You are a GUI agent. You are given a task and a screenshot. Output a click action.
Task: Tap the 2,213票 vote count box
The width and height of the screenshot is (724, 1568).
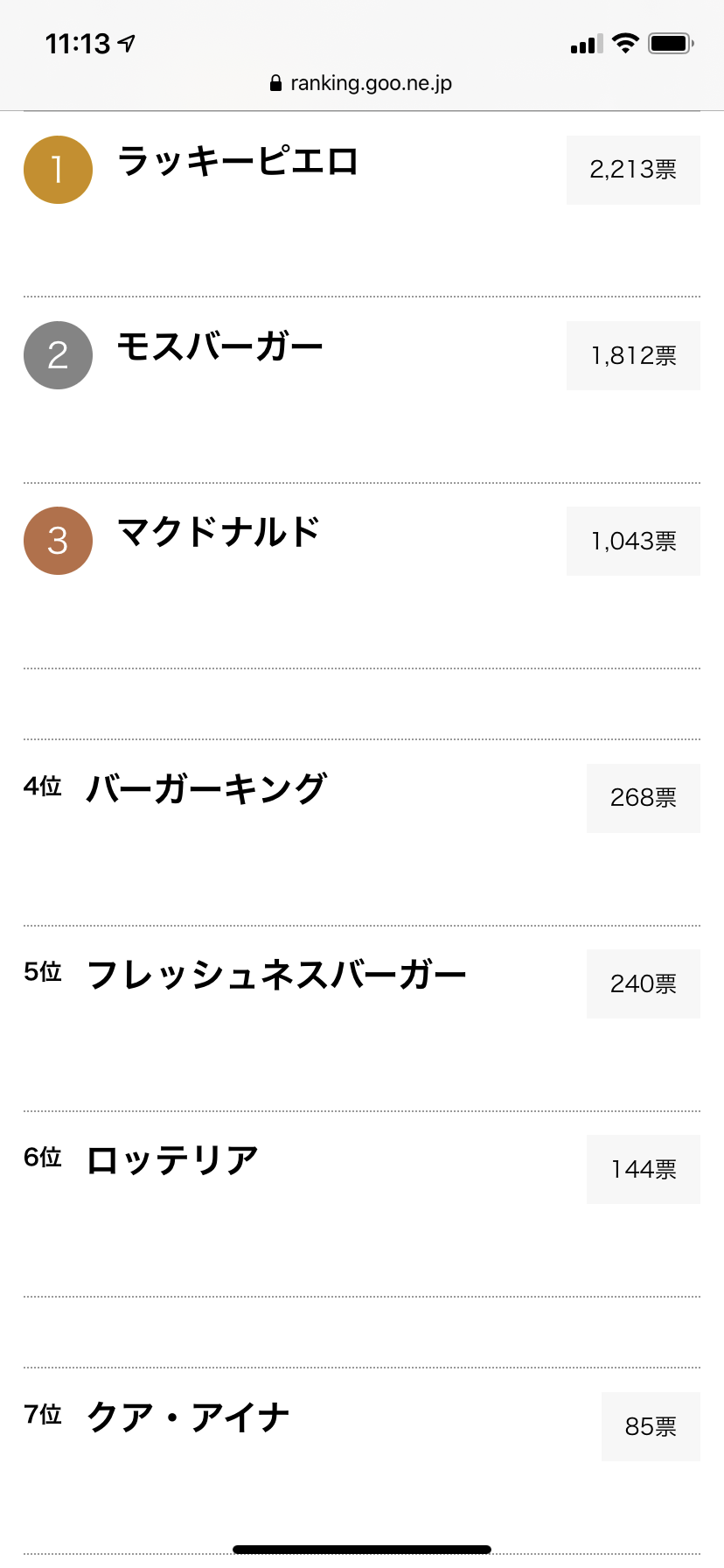tap(633, 170)
